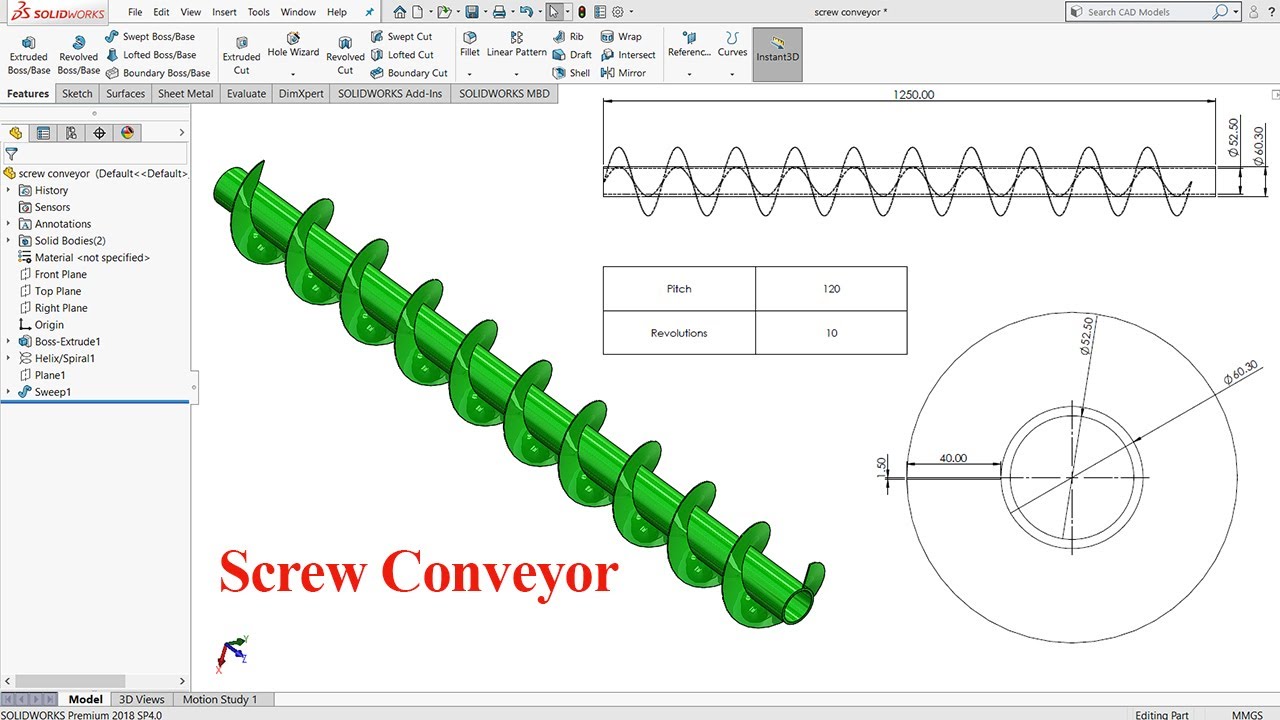Screen dimensions: 1280x720
Task: Choose Lofted Boss/Base
Action: pos(150,55)
